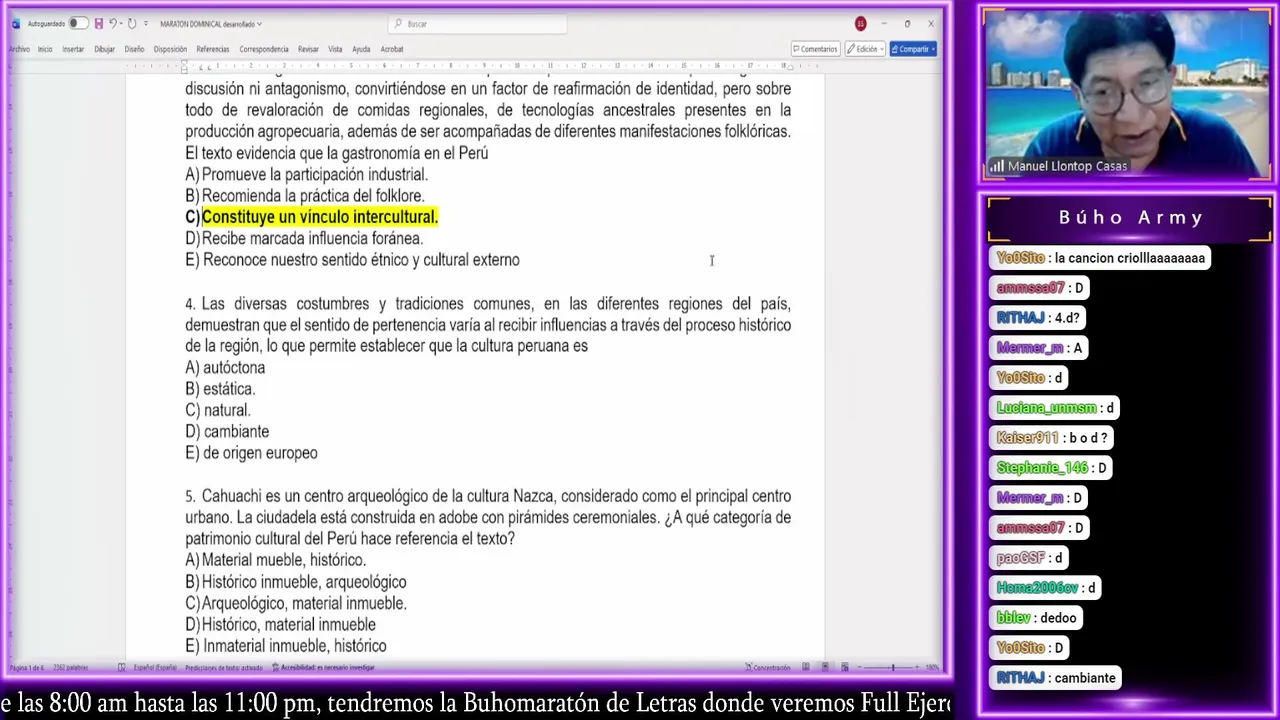Click the Búho Army chat header

tap(1130, 217)
